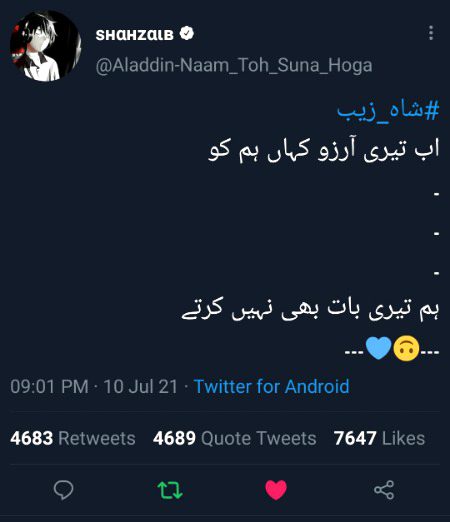Visit the @Aladdin-Naam_Toh_Suna_Hoga handle
The image size is (450, 522).
click(234, 65)
